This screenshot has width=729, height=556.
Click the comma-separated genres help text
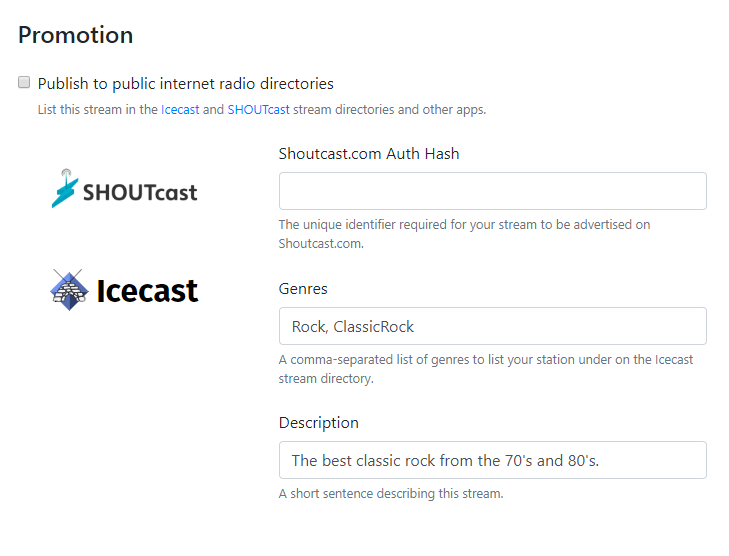tap(485, 369)
